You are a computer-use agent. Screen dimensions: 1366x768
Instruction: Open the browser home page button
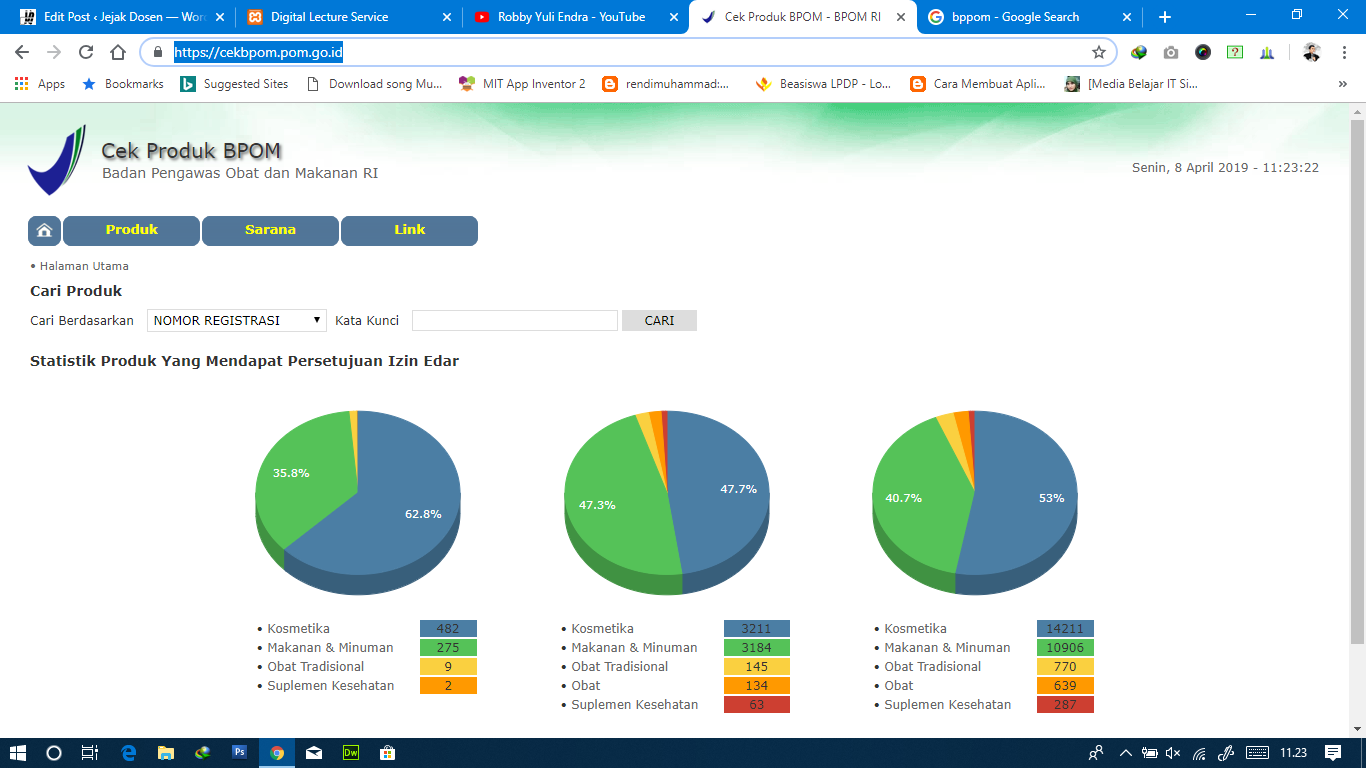pos(118,52)
